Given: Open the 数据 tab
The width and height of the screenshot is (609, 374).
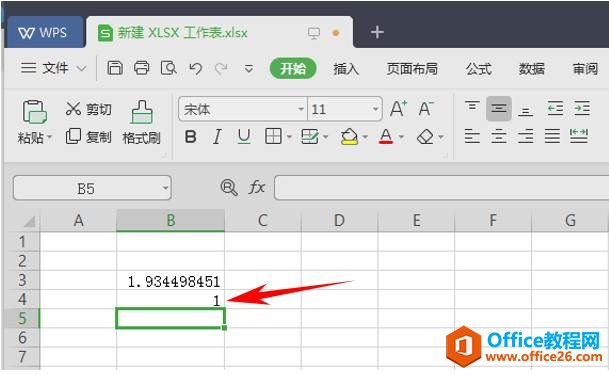Looking at the screenshot, I should (x=532, y=69).
